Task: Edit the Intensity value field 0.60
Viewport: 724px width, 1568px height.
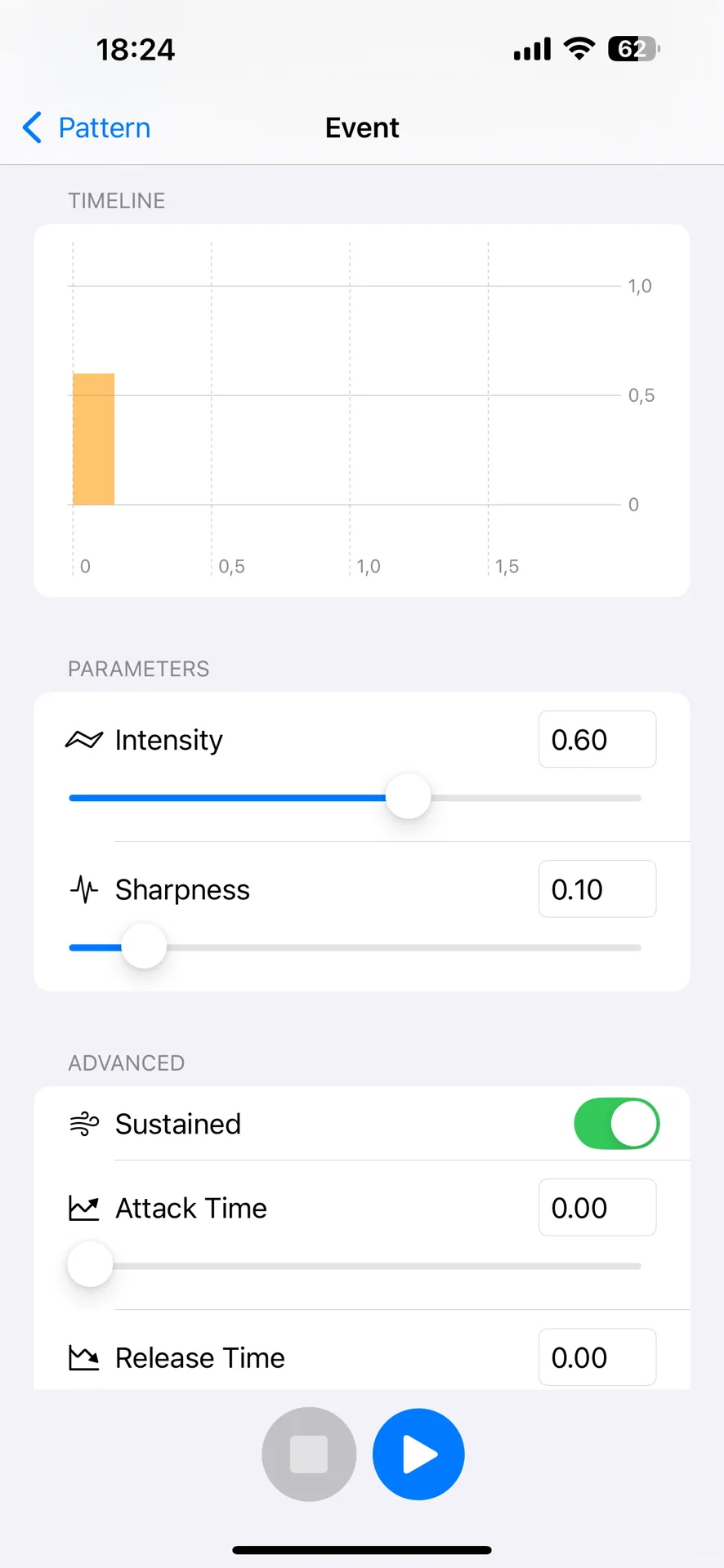Action: (597, 740)
